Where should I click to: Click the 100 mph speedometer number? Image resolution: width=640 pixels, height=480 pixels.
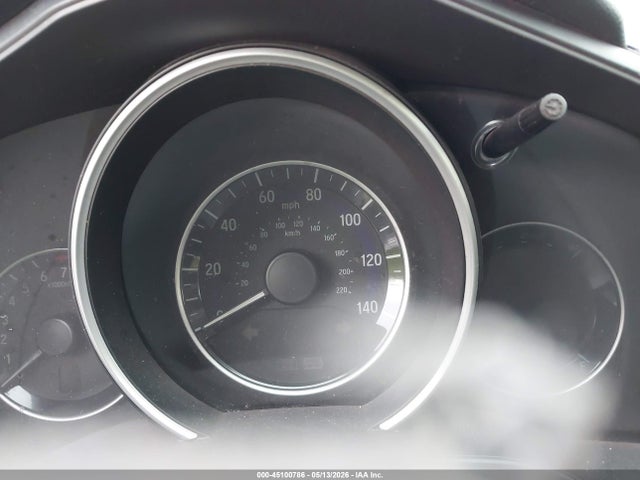click(x=350, y=220)
